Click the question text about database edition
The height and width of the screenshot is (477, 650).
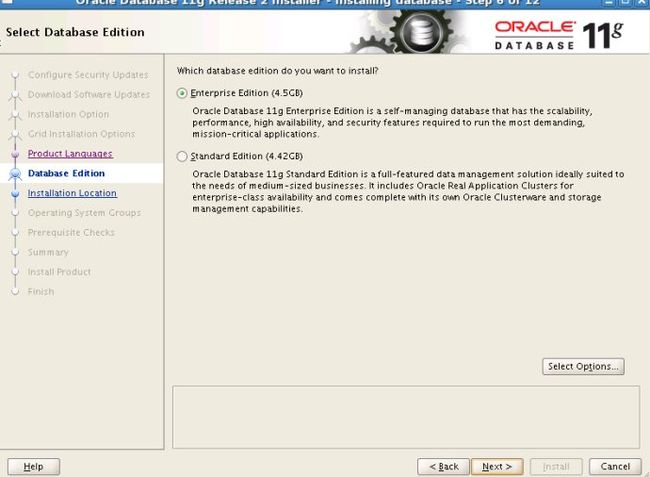[x=277, y=71]
